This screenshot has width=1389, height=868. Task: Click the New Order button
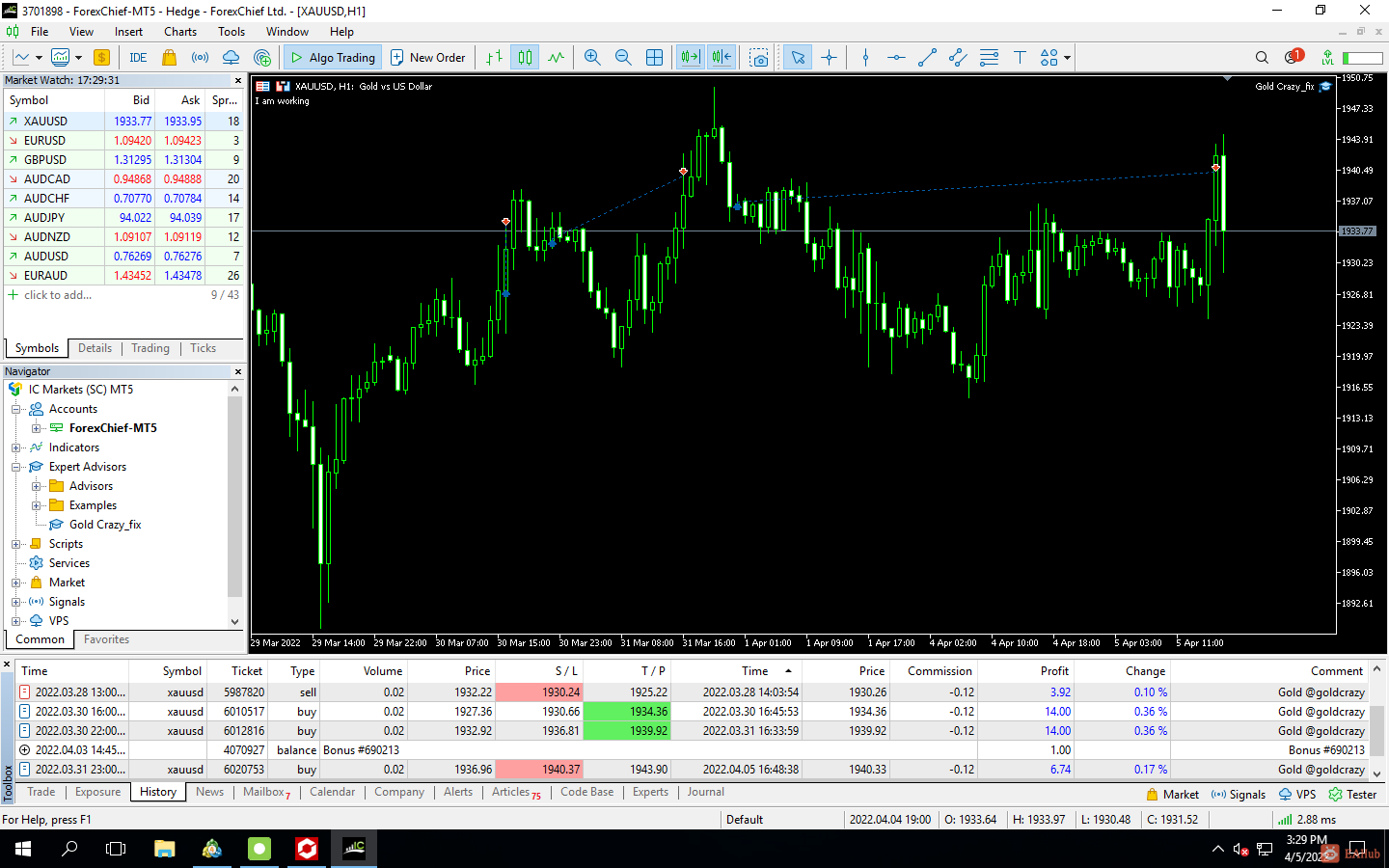click(427, 57)
